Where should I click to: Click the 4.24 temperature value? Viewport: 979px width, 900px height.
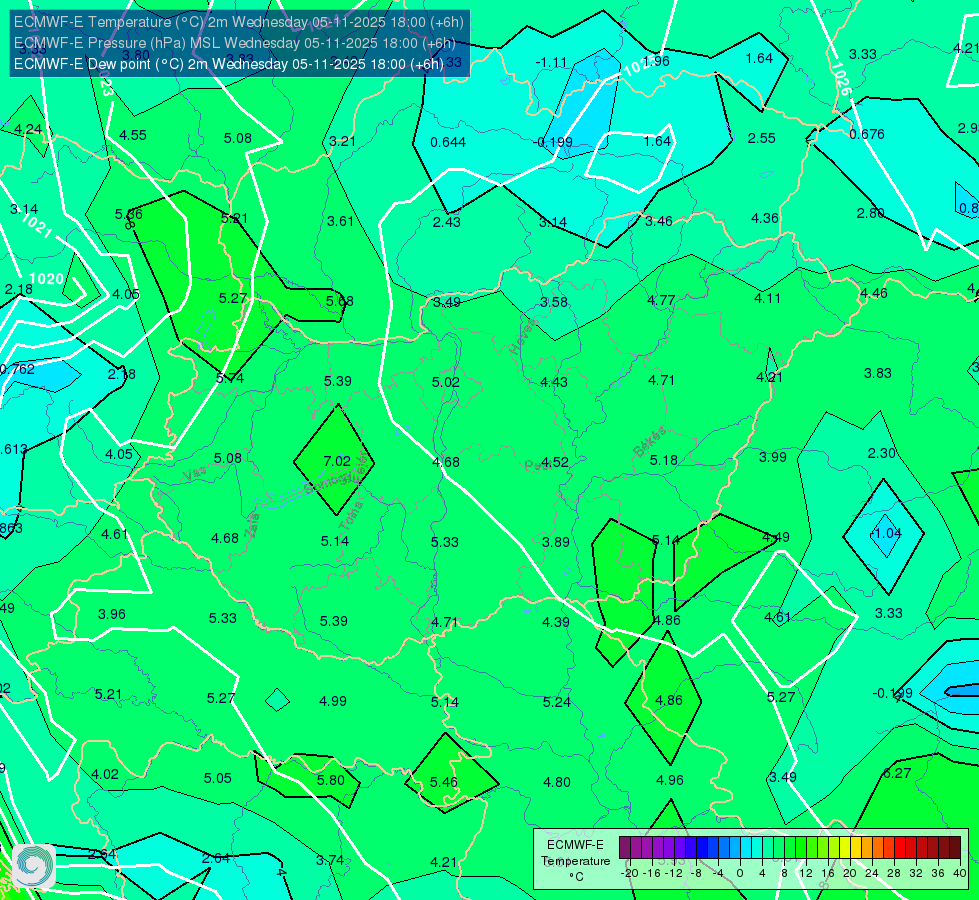(x=27, y=129)
